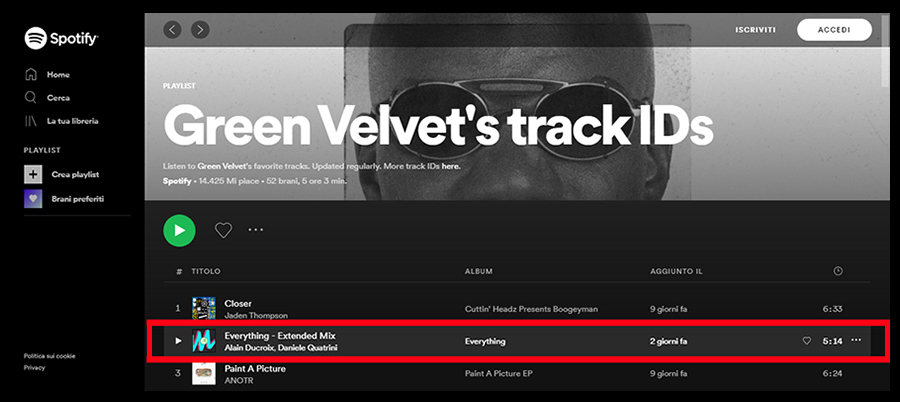This screenshot has width=900, height=402.
Task: Go forward with the right arrow
Action: click(x=201, y=30)
